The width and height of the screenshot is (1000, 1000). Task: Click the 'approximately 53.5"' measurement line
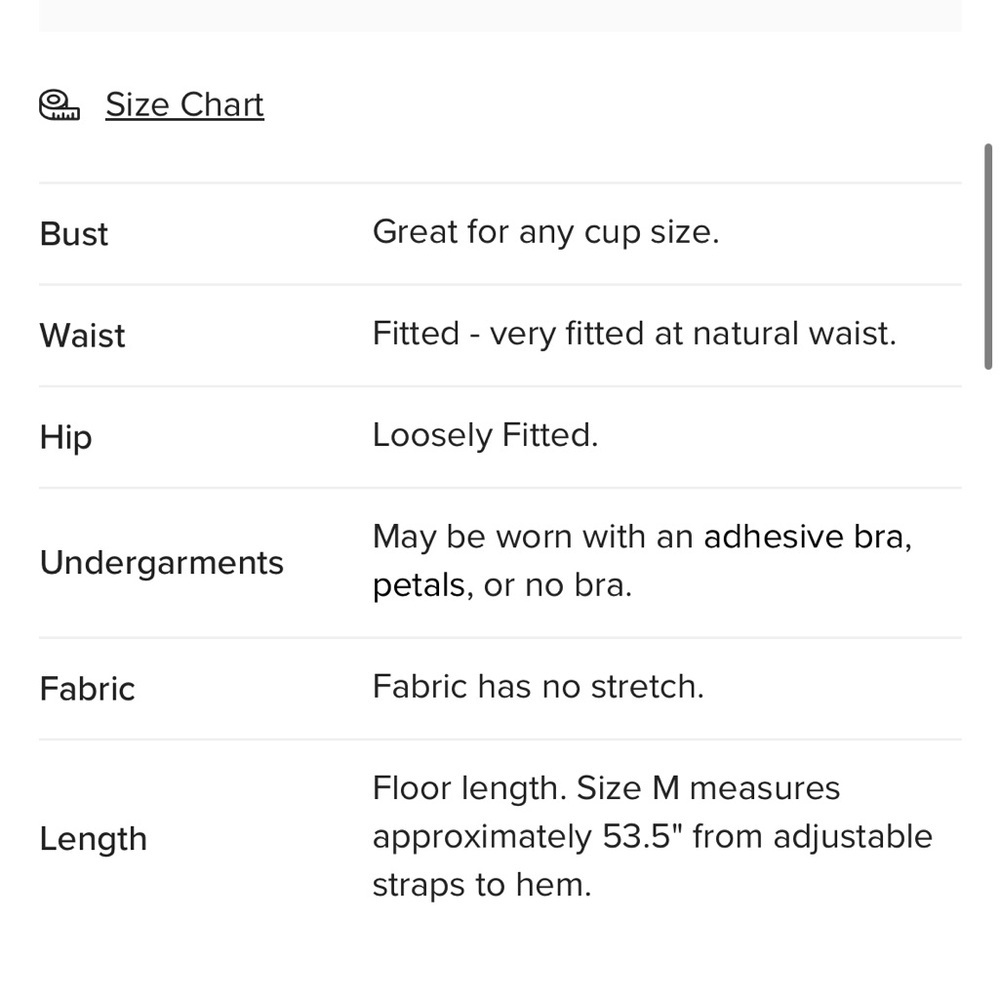click(x=652, y=837)
